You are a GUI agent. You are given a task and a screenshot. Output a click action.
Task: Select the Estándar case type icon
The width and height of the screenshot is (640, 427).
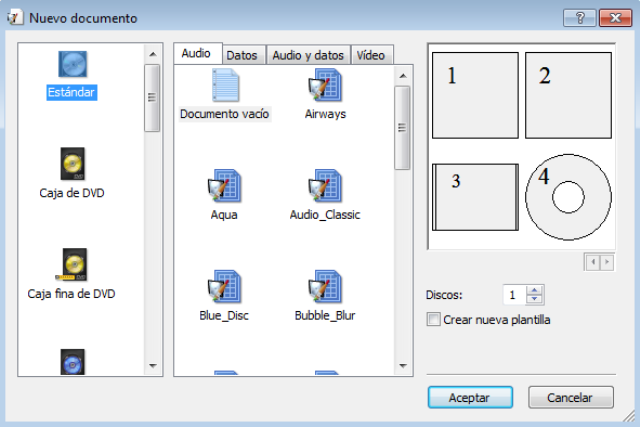(72, 64)
